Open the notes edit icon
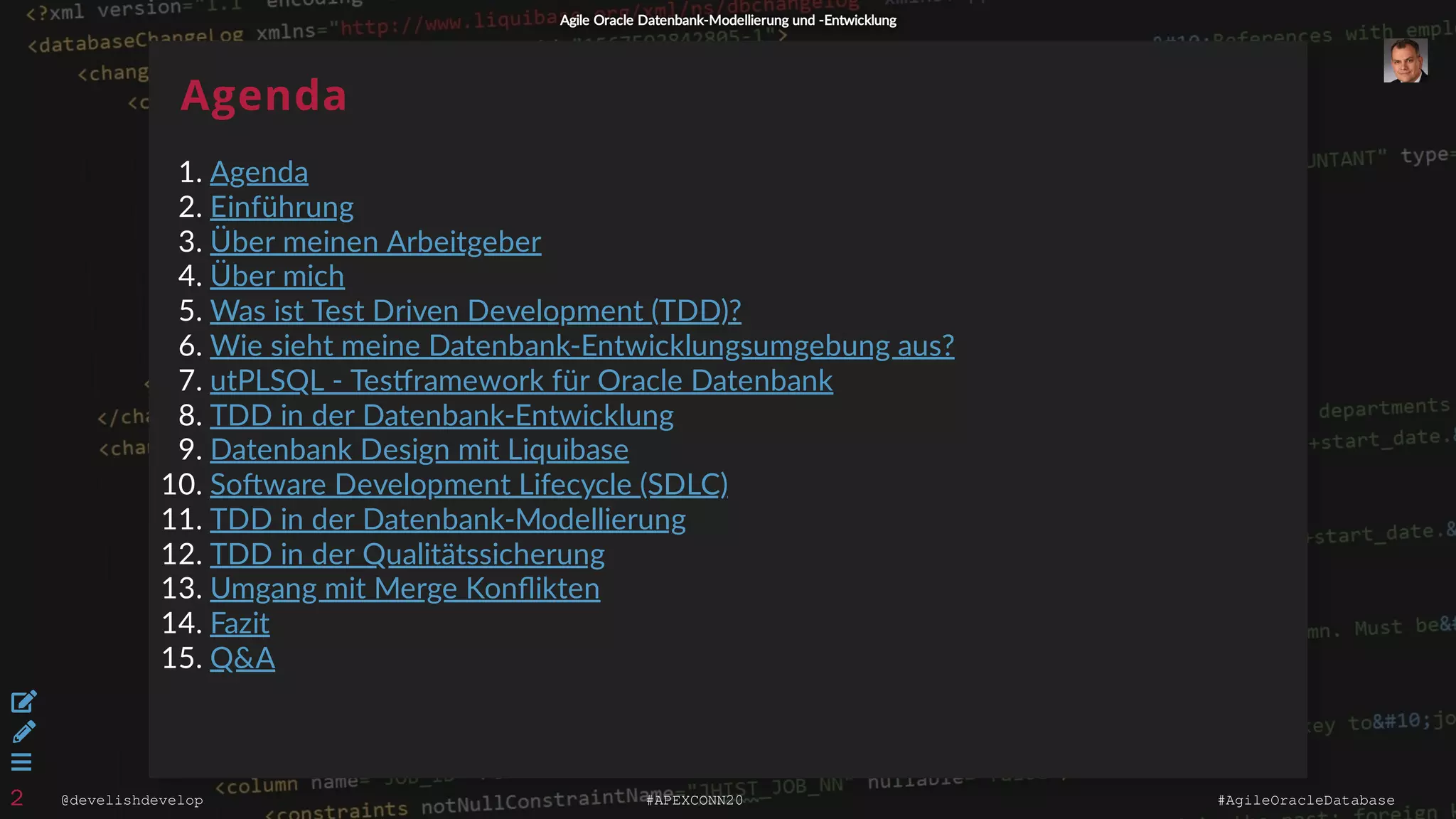Screen dimensions: 1456x819 pyautogui.click(x=23, y=702)
